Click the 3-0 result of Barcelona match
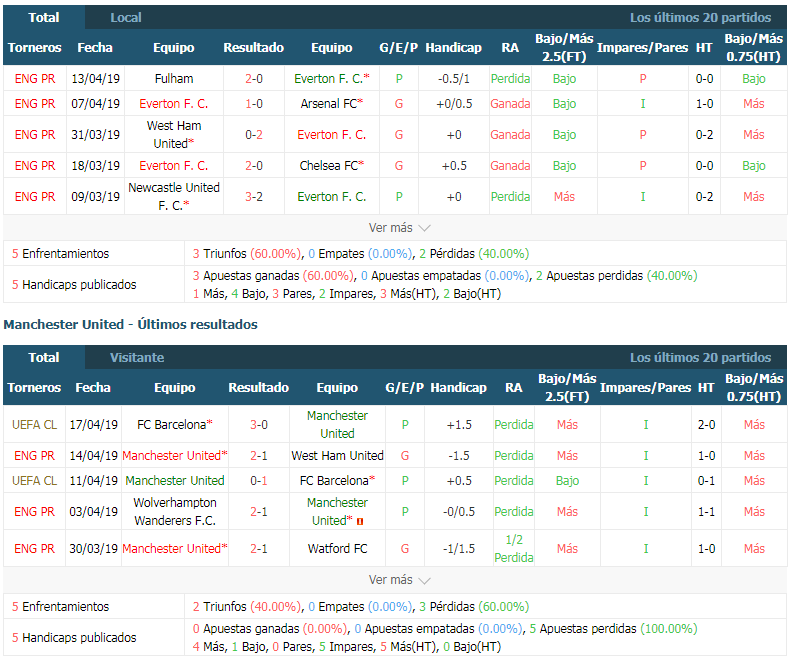 coord(259,425)
